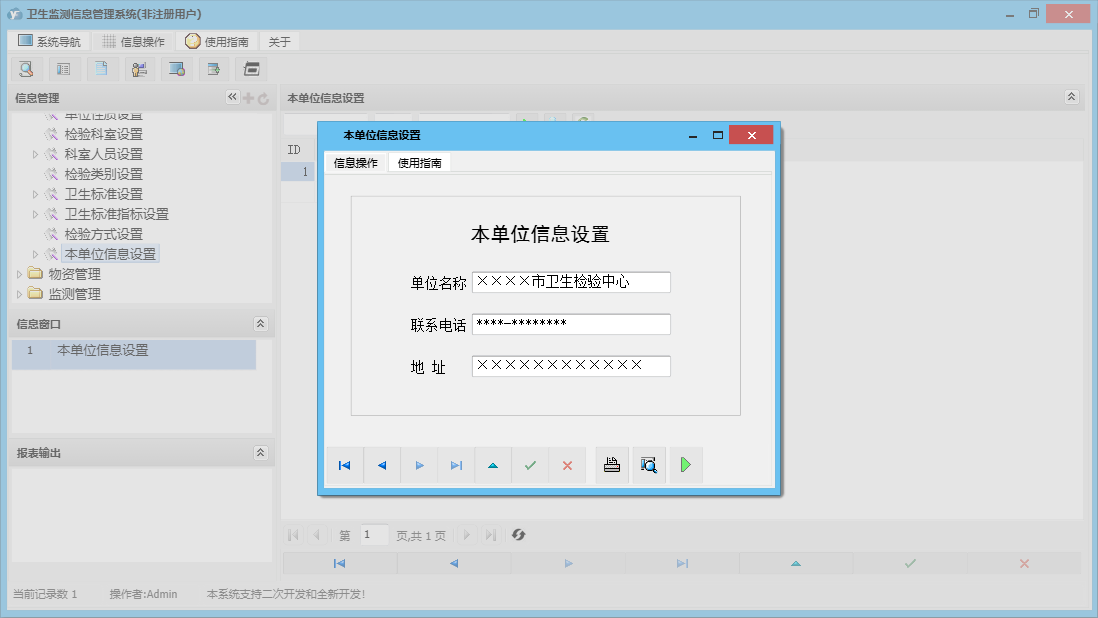Cancel edits with the red X icon
The width and height of the screenshot is (1098, 618).
point(567,464)
